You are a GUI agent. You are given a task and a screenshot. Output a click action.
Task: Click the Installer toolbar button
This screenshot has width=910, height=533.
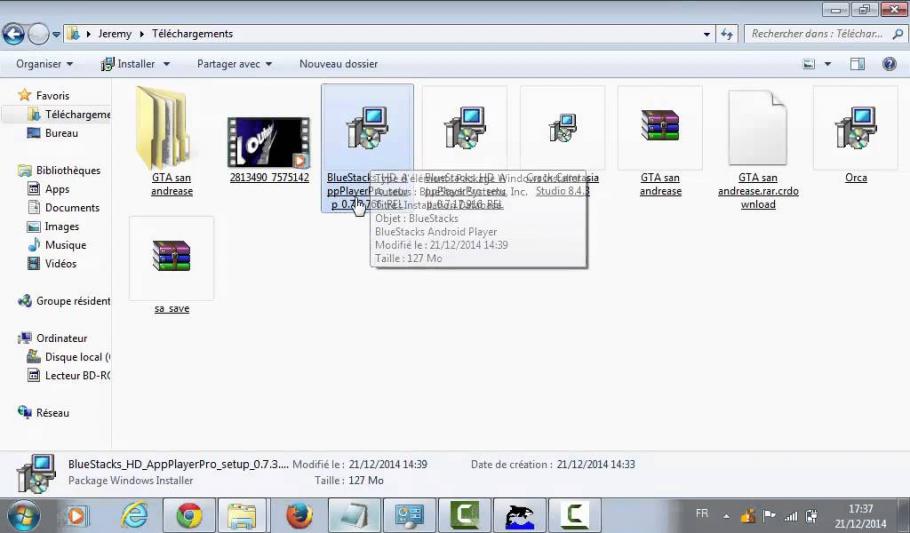128,64
